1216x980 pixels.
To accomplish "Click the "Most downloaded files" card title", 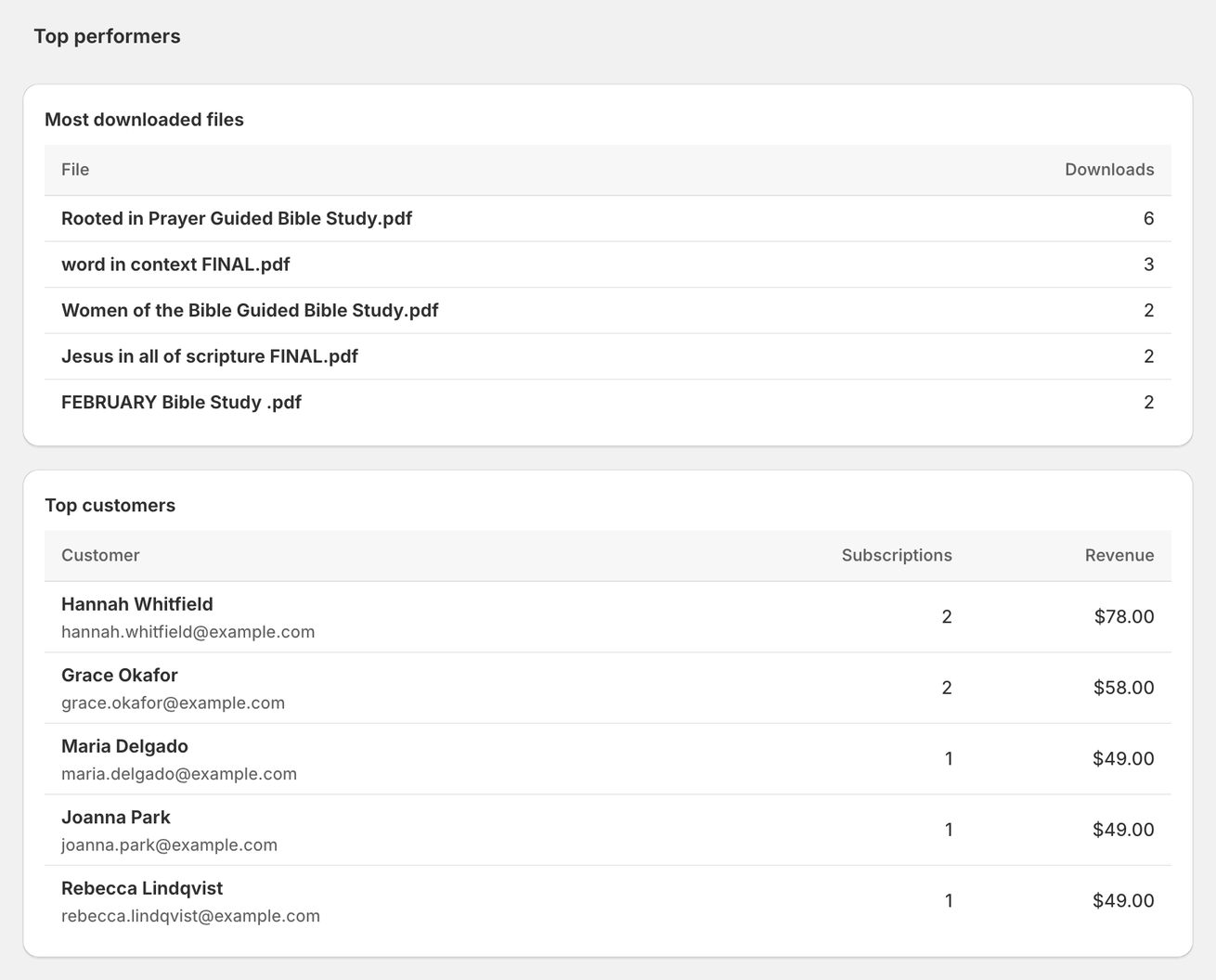I will coord(144,120).
